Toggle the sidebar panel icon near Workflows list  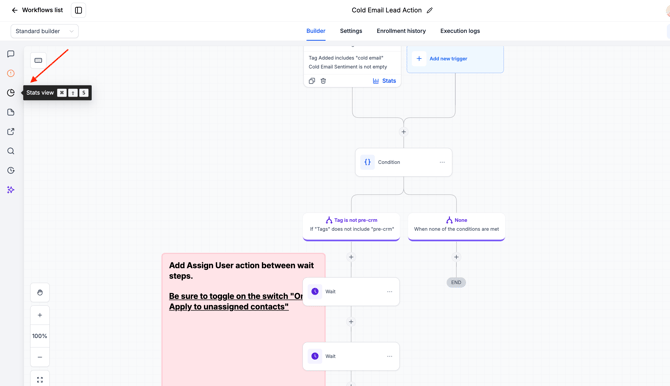pyautogui.click(x=78, y=10)
